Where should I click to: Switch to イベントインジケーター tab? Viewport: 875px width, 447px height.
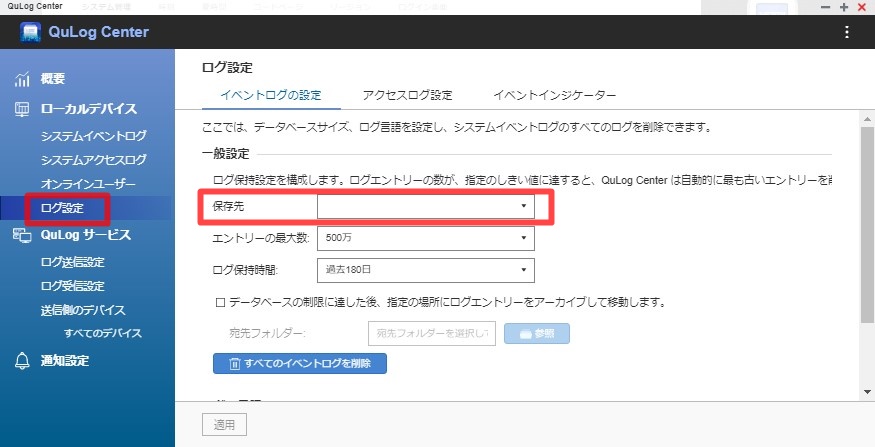click(555, 95)
